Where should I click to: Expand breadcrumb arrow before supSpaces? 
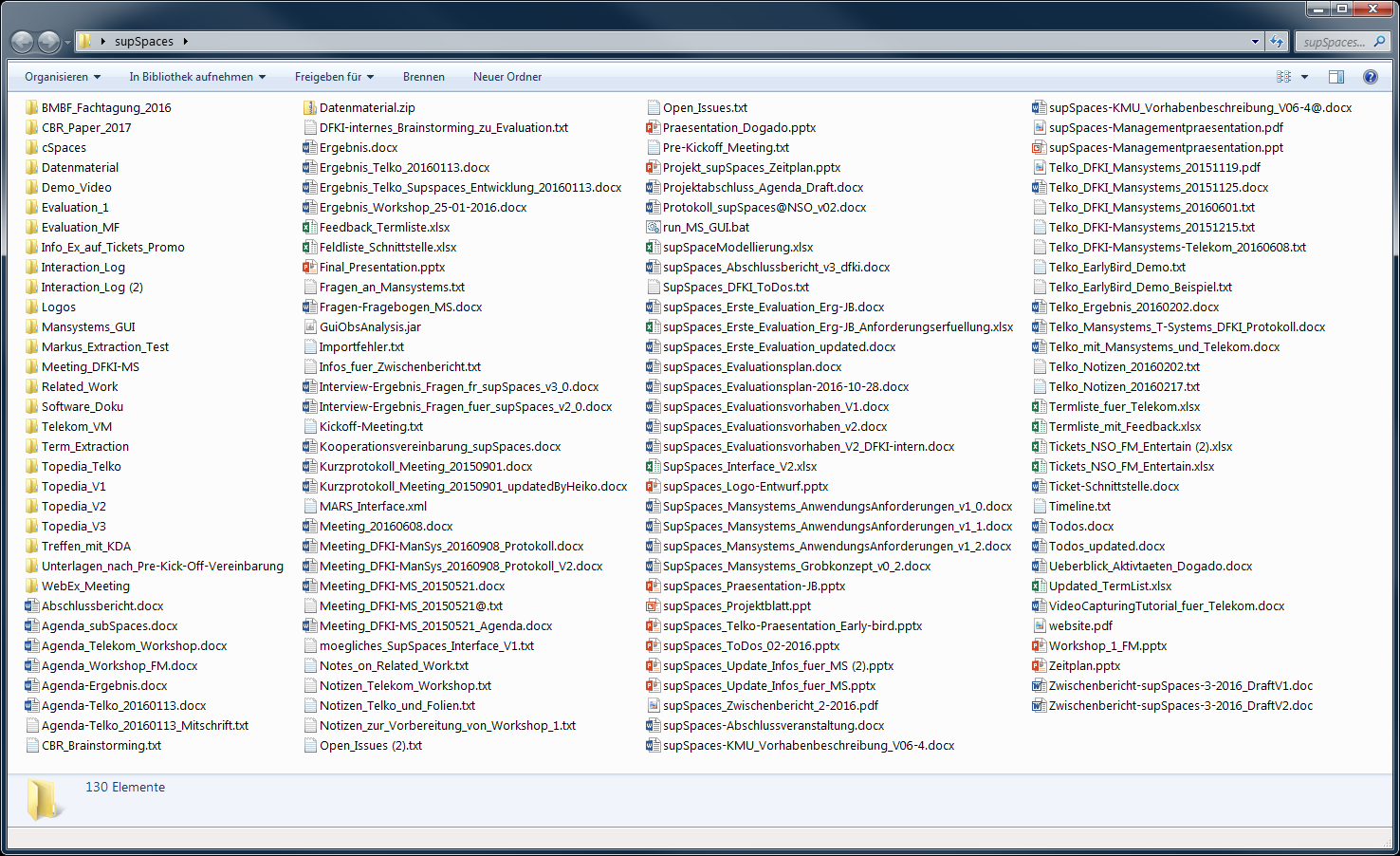[x=102, y=42]
